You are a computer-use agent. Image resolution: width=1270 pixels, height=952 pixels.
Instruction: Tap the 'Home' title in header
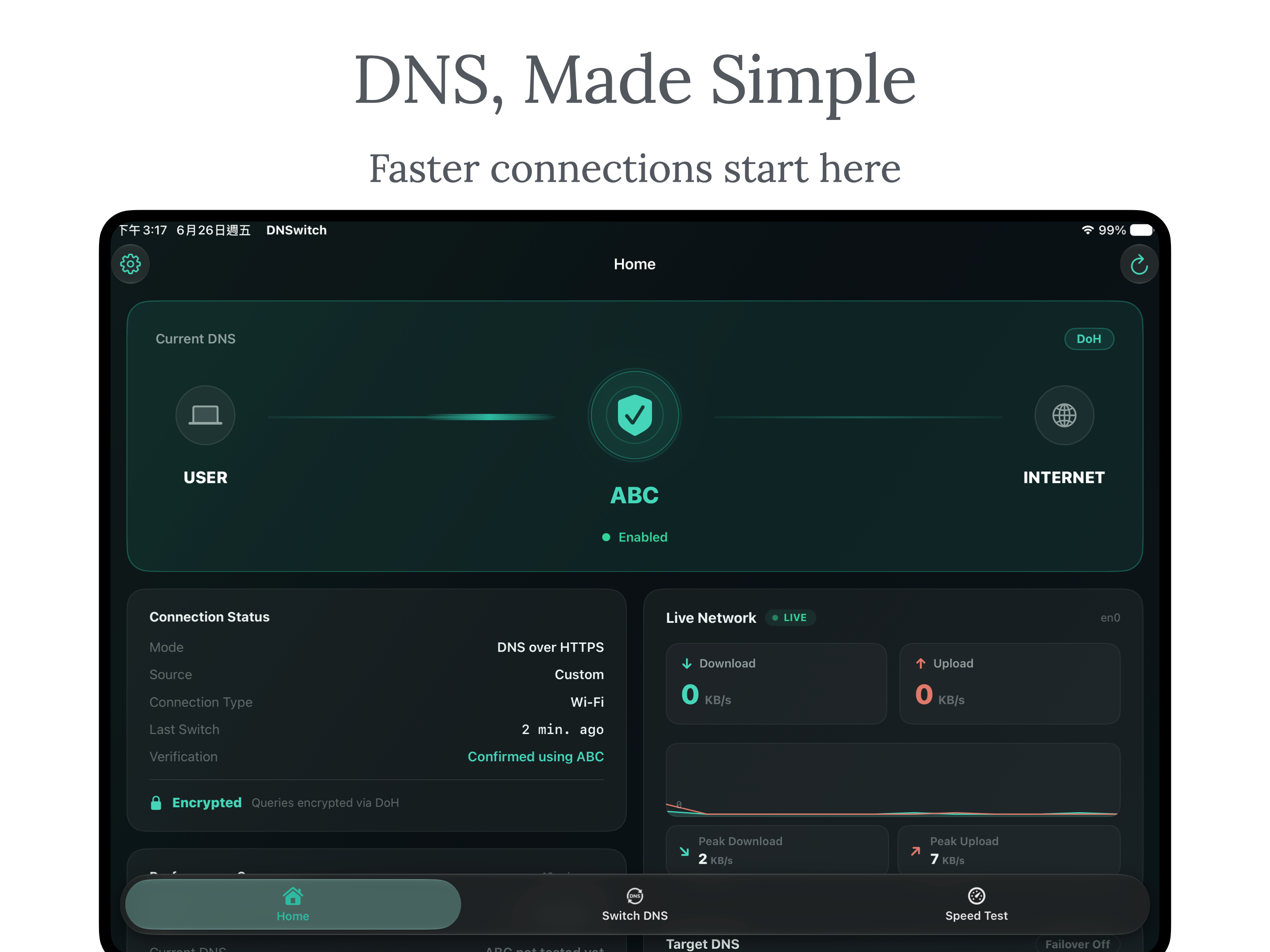tap(635, 264)
